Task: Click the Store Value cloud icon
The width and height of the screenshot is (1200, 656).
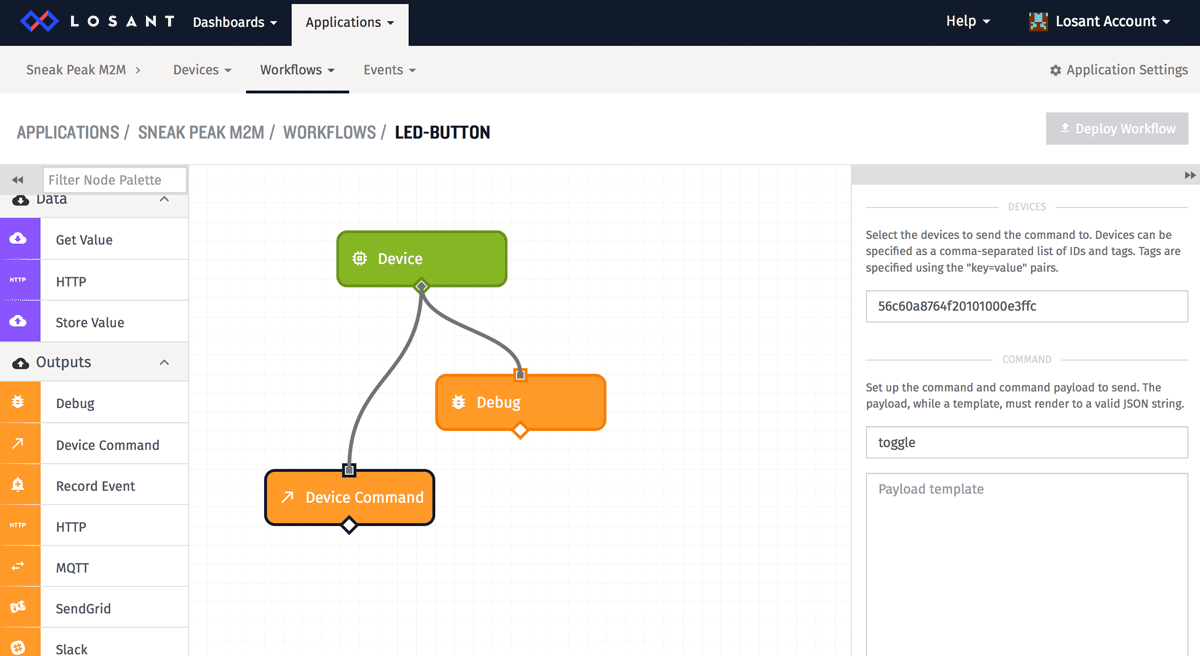Action: coord(18,322)
